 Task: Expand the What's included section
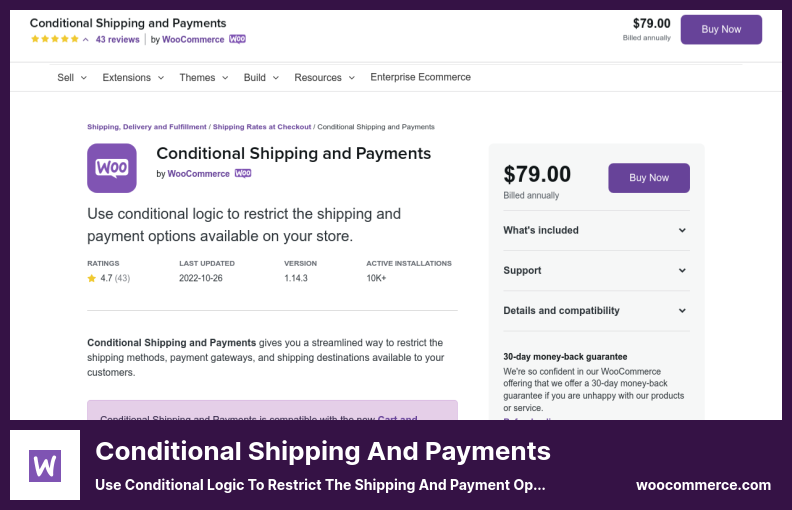click(x=596, y=230)
